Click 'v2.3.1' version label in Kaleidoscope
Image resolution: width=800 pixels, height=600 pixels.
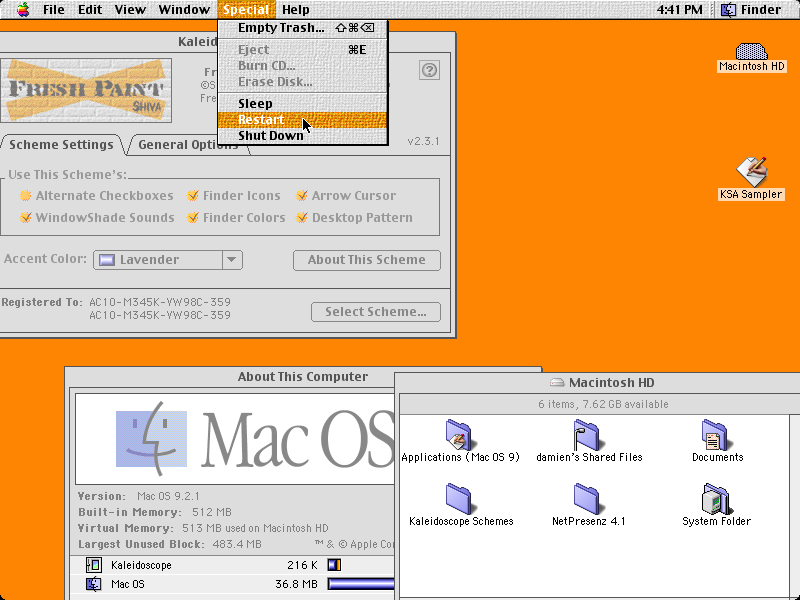[x=423, y=141]
